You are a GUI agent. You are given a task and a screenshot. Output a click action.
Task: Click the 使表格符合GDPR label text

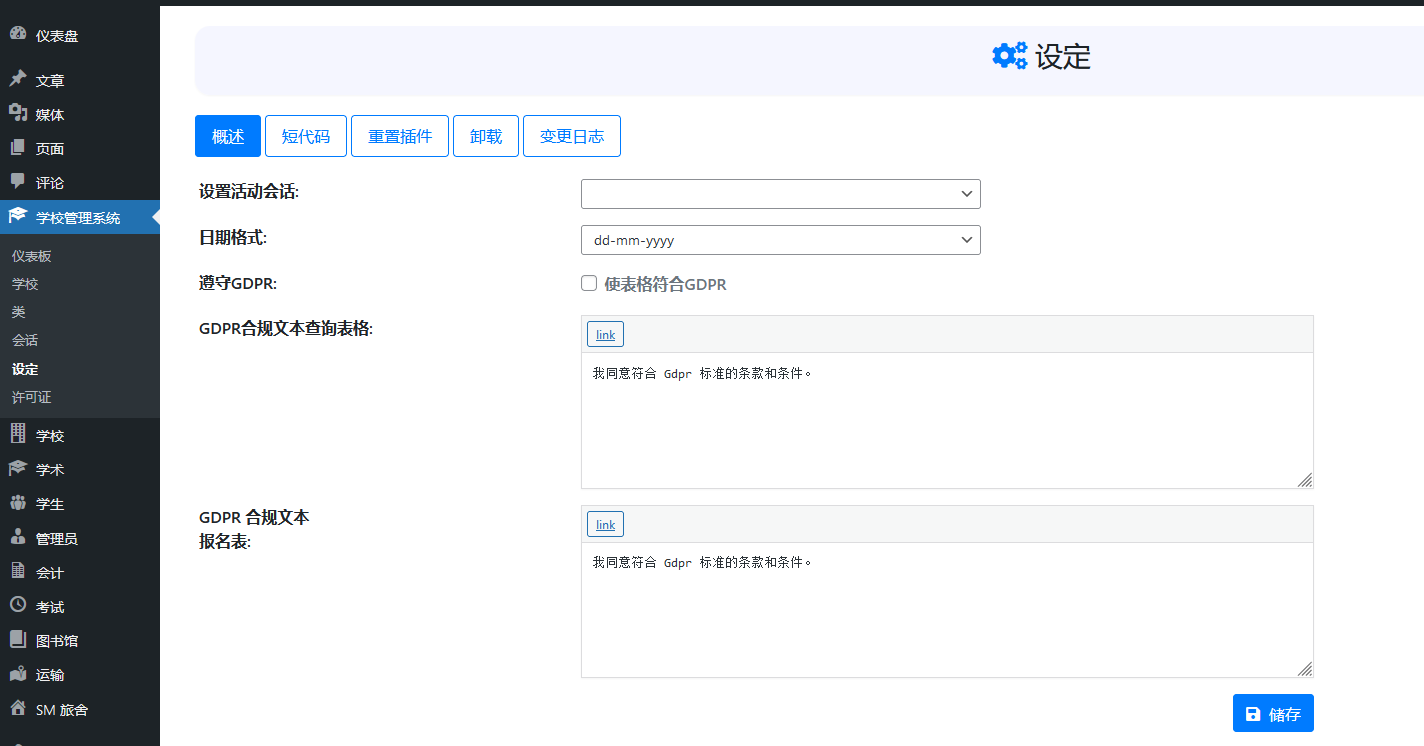tap(665, 284)
